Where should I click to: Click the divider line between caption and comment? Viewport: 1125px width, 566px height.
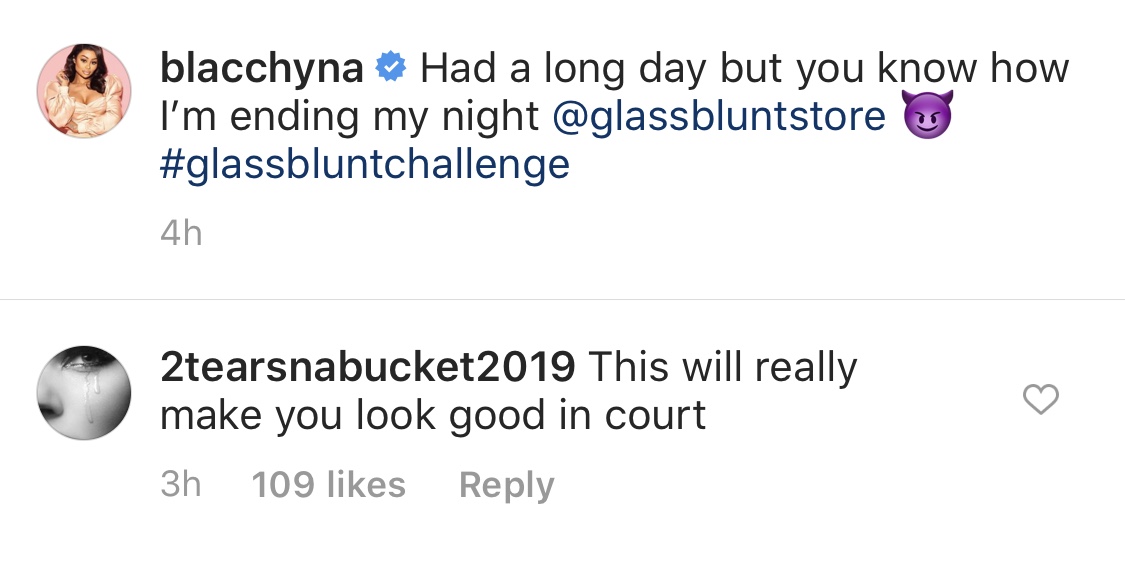[x=562, y=299]
